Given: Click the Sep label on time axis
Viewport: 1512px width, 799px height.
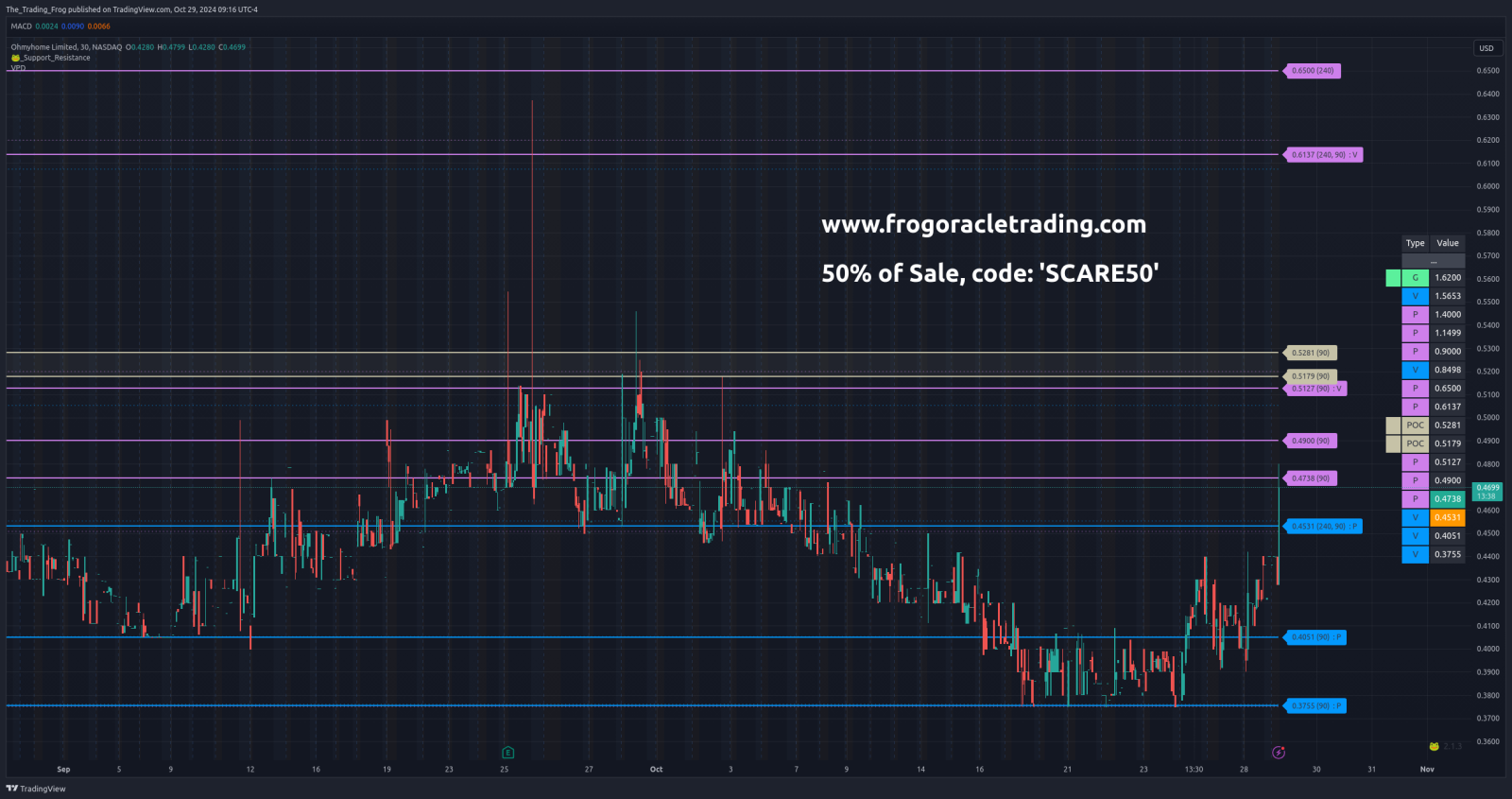Looking at the screenshot, I should (63, 770).
